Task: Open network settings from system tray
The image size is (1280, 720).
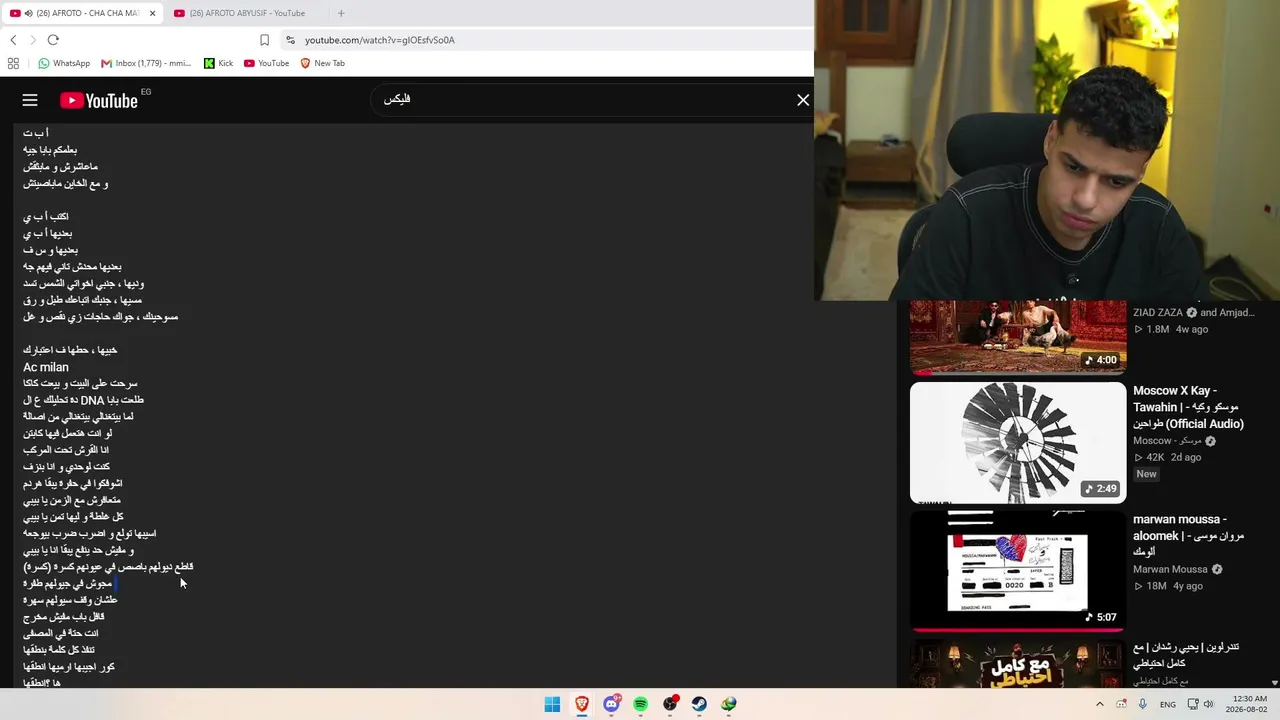Action: pos(1192,704)
